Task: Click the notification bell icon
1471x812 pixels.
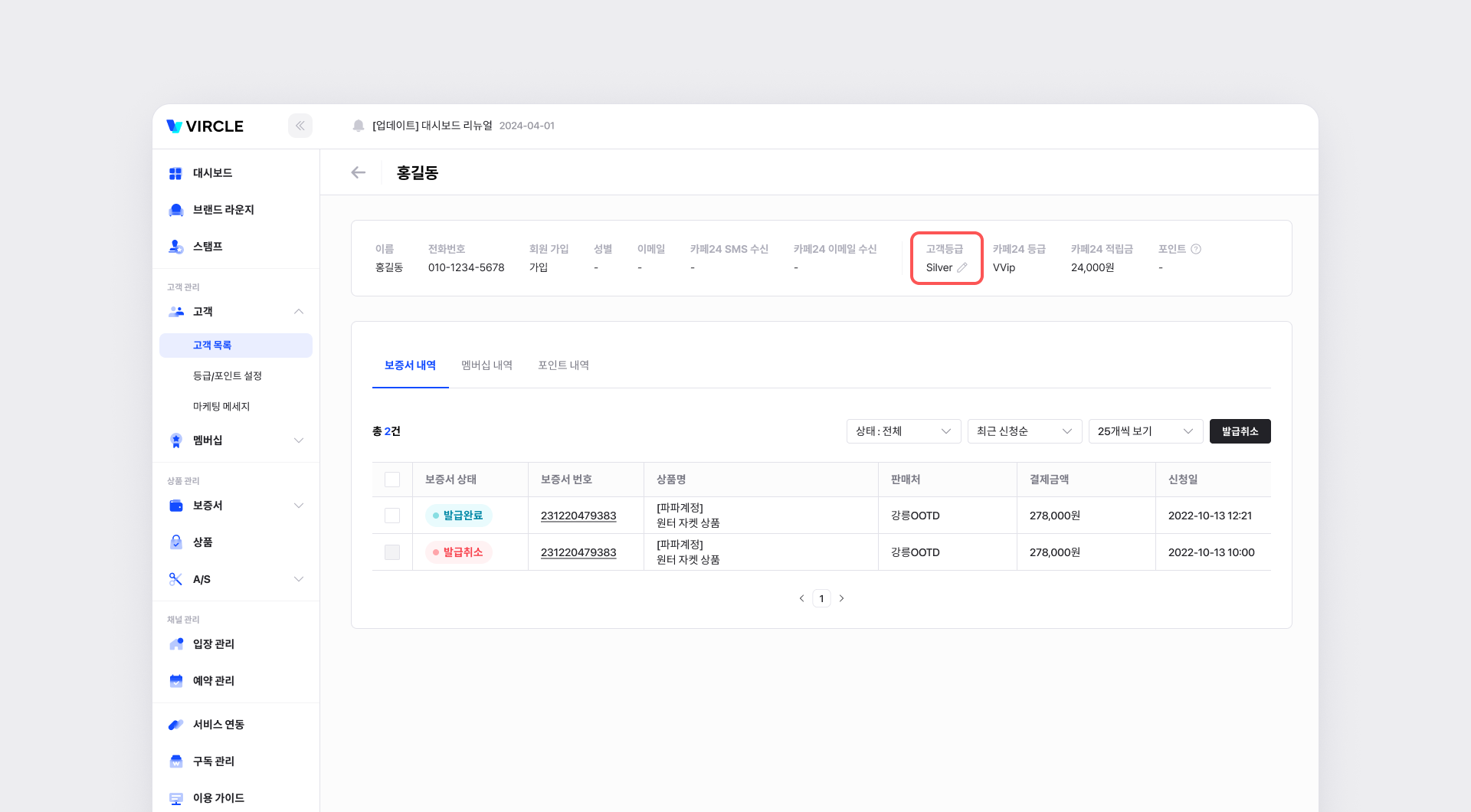Action: [x=358, y=126]
